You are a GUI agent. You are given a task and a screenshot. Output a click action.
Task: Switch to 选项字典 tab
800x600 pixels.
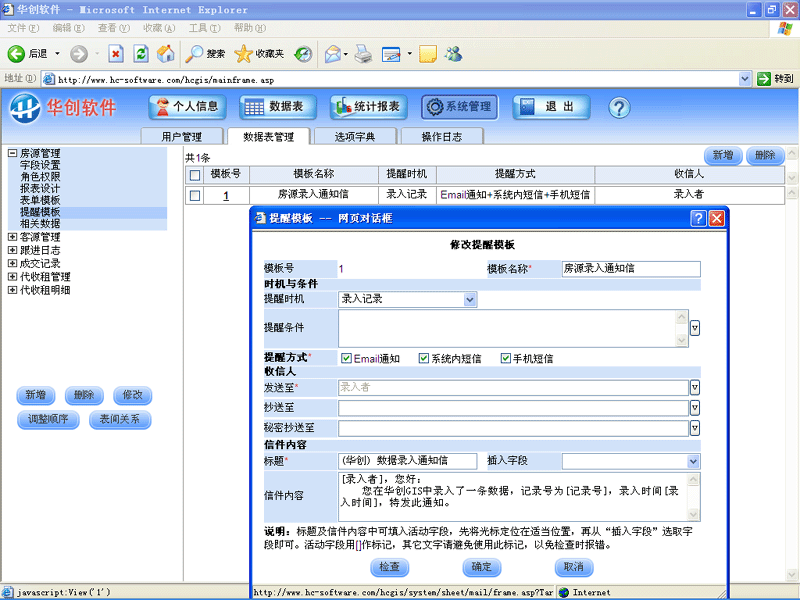pyautogui.click(x=355, y=136)
